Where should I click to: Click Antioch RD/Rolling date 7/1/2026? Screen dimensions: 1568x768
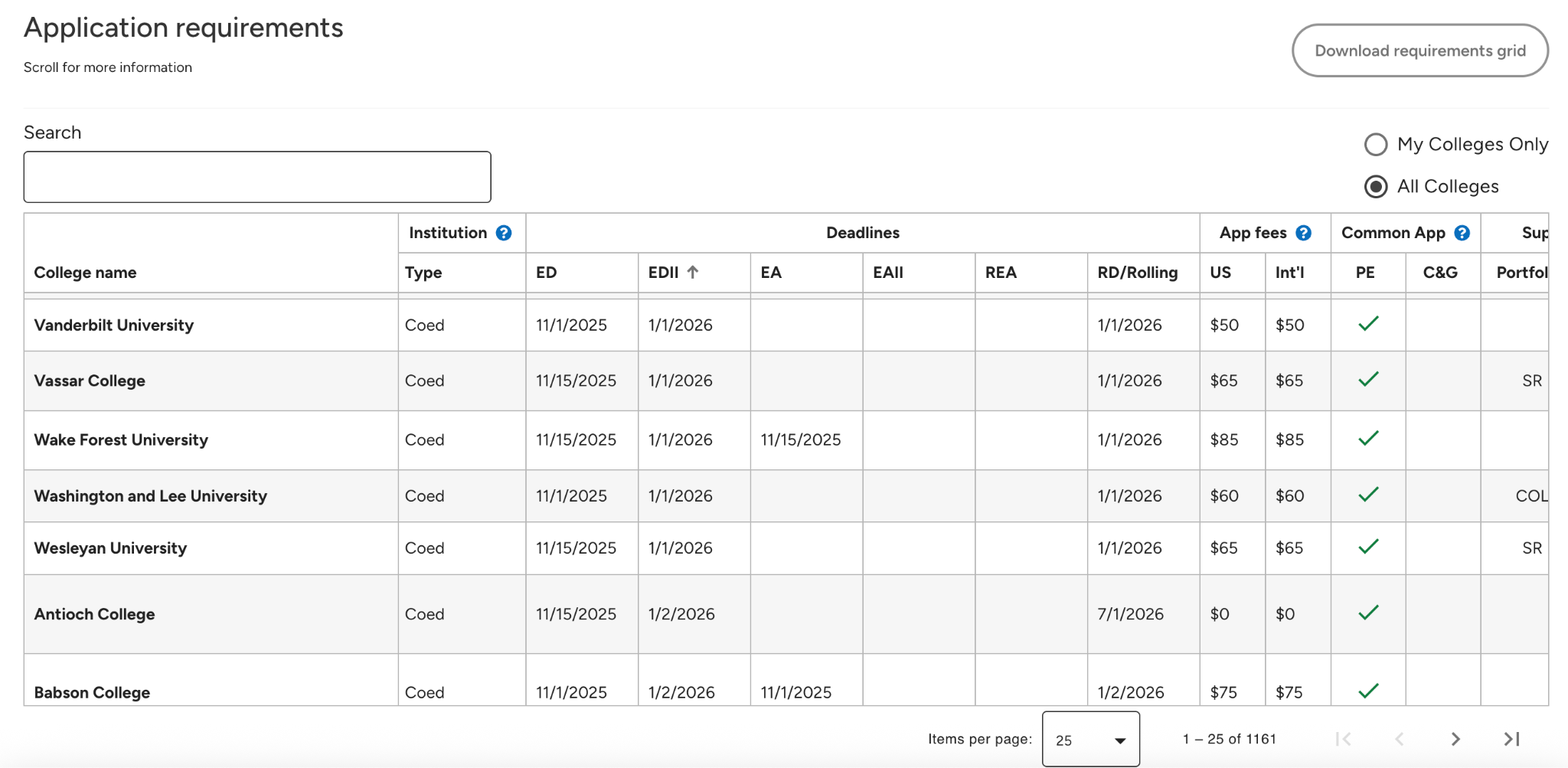point(1131,614)
